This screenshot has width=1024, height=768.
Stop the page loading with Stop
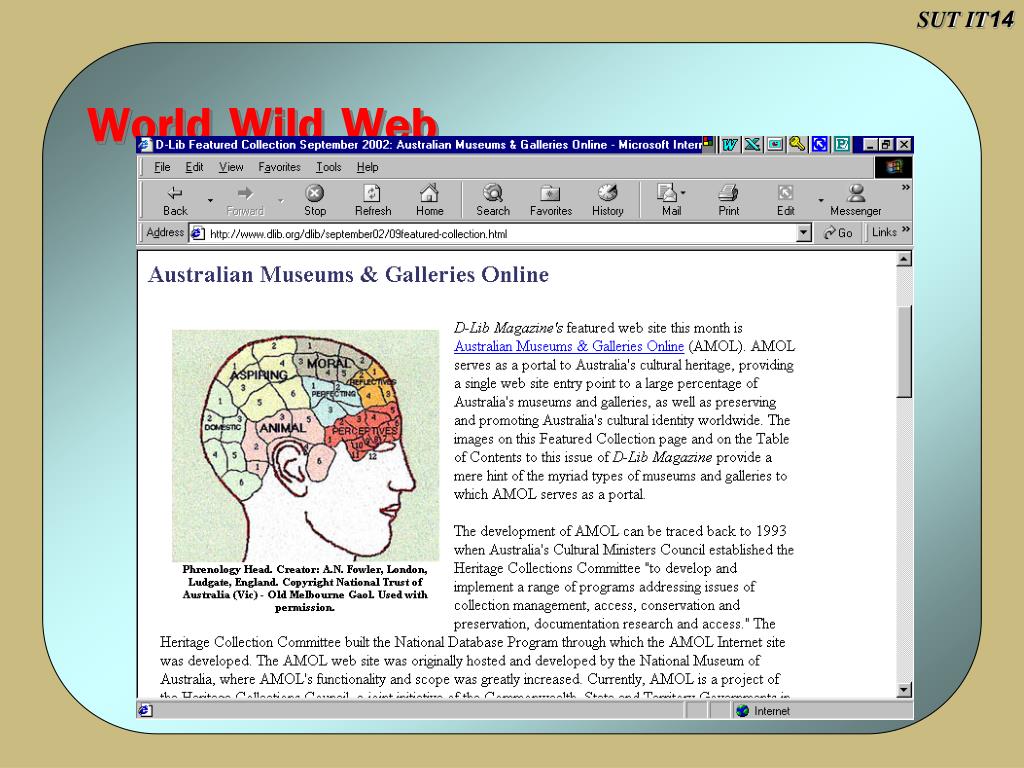click(315, 200)
